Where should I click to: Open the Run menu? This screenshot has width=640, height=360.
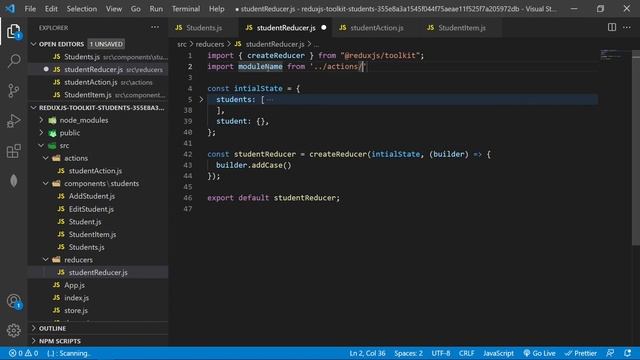coord(156,9)
